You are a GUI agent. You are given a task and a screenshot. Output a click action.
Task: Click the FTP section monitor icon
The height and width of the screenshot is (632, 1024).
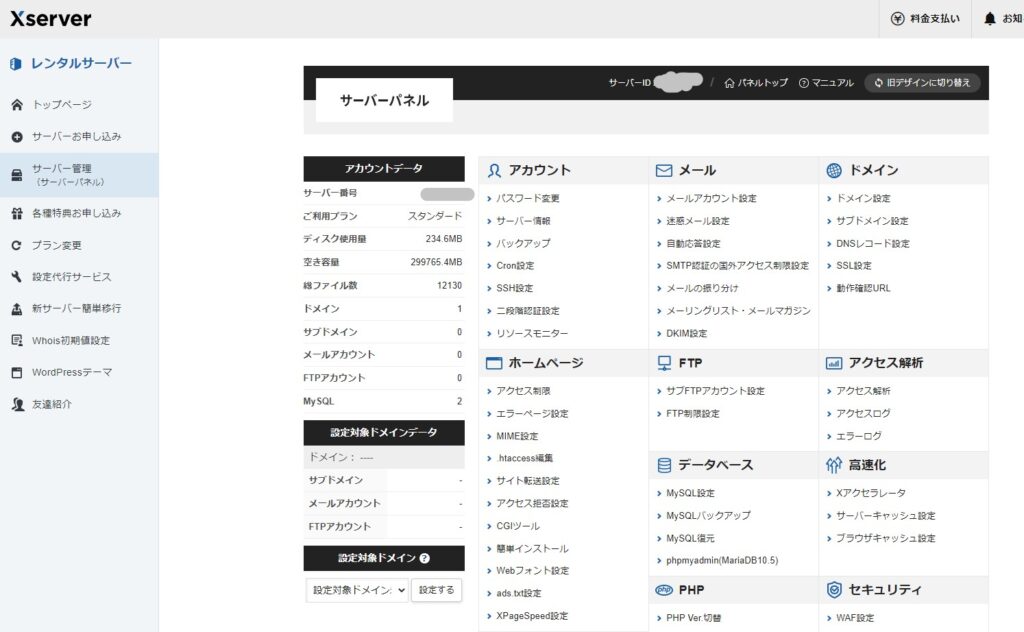(x=664, y=363)
